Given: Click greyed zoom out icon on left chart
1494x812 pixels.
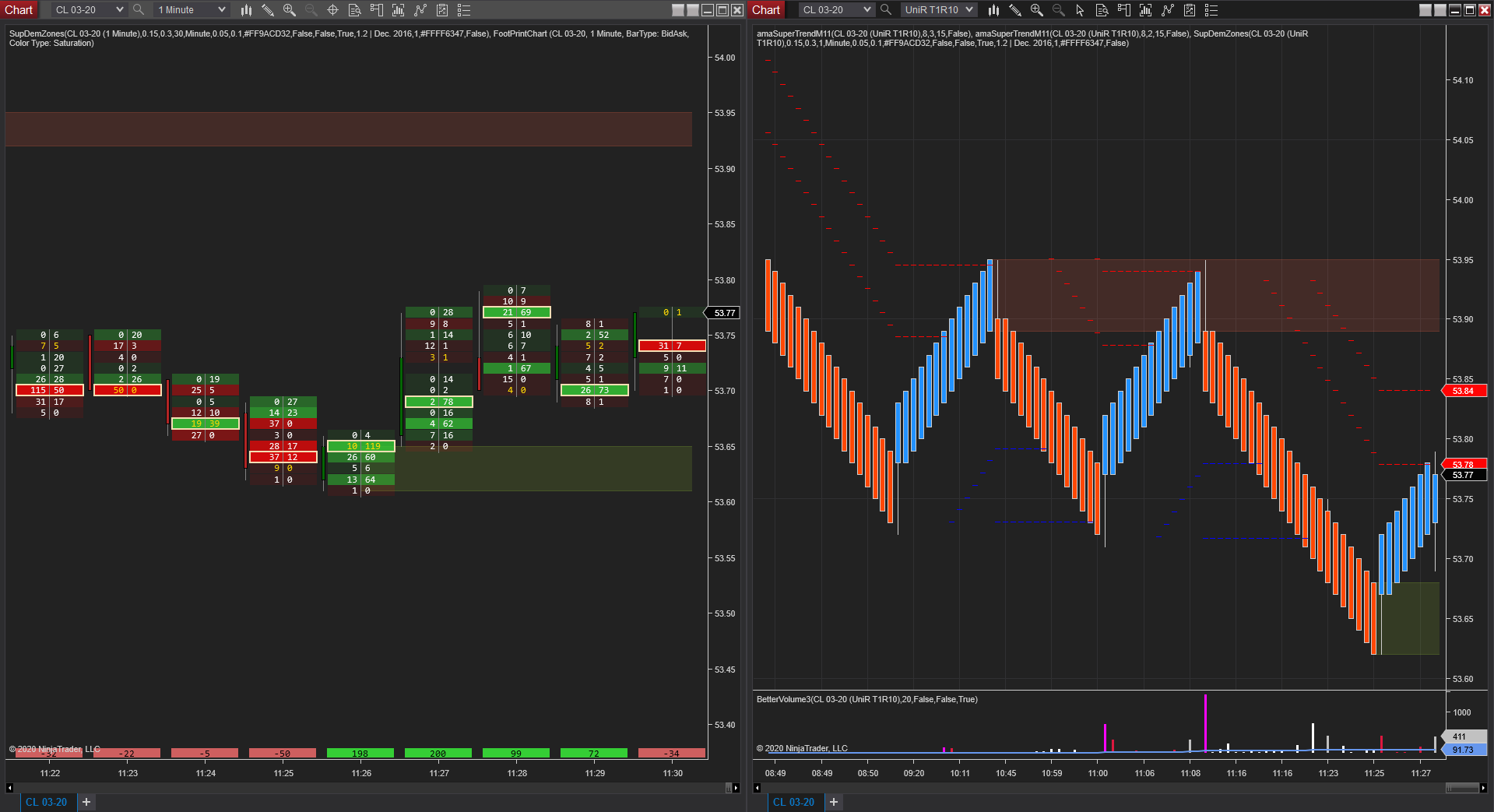Looking at the screenshot, I should pyautogui.click(x=311, y=10).
